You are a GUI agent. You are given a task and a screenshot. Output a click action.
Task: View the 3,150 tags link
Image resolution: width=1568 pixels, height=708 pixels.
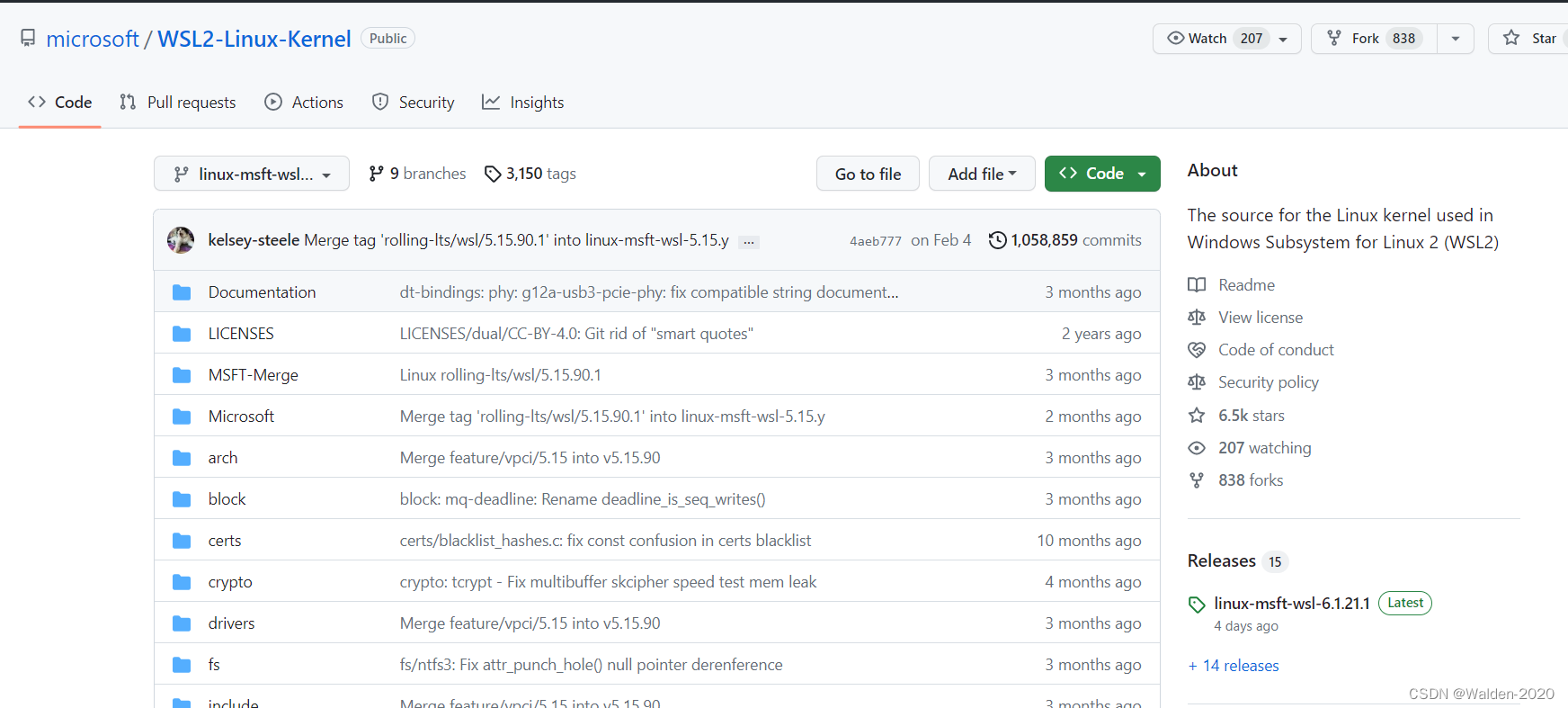coord(530,174)
